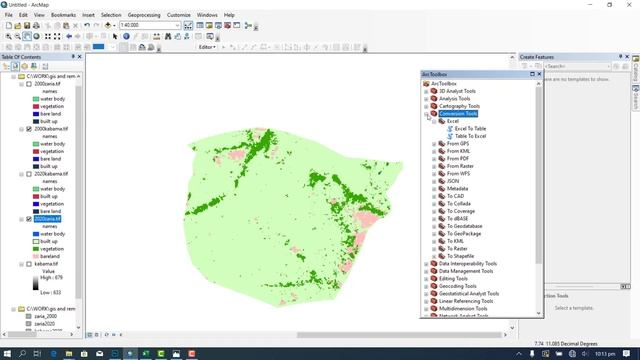Click the vegetation swatch under 2020zaria.tif

tap(36, 249)
